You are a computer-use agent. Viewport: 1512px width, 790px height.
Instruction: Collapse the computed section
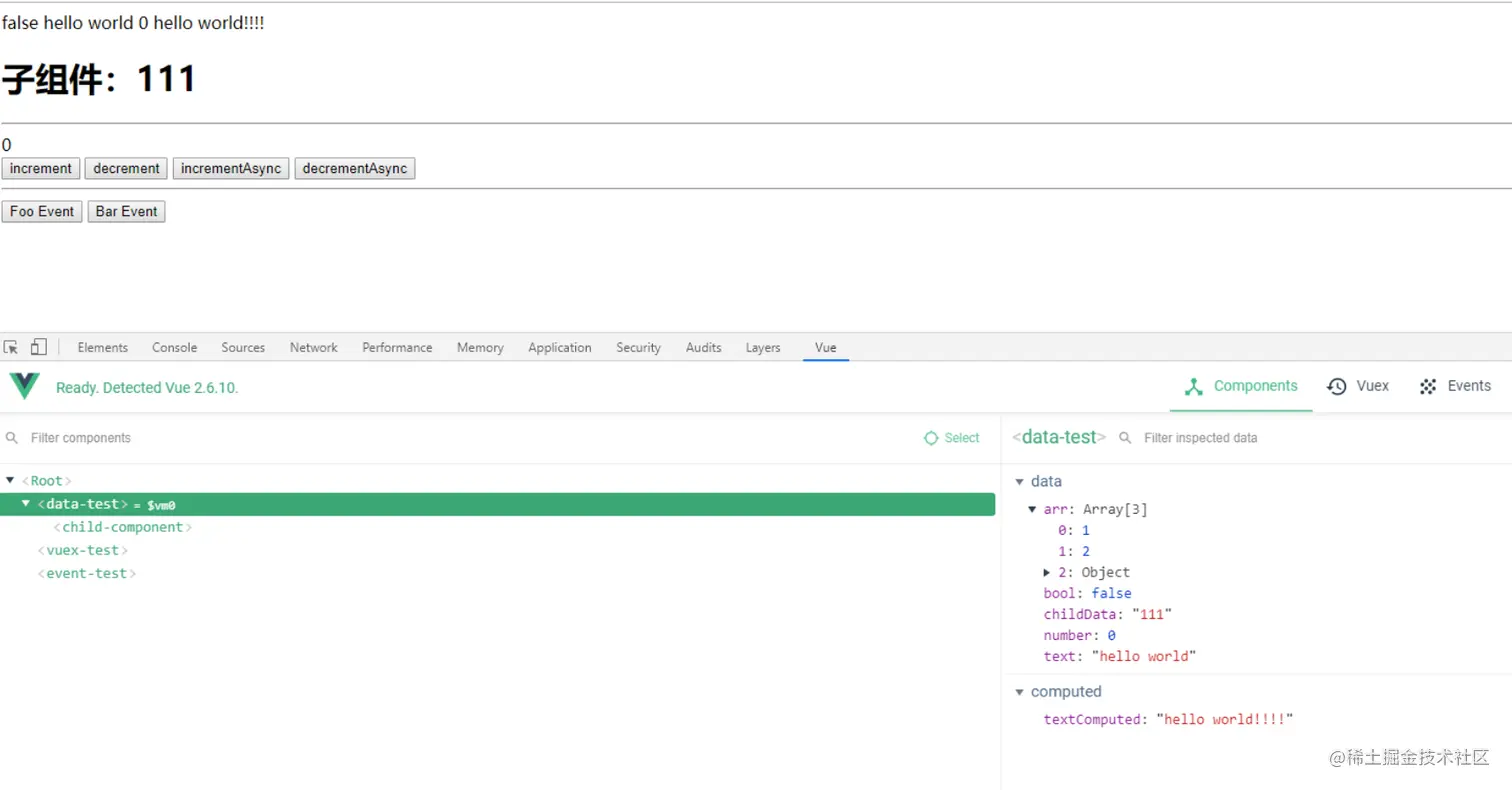(1019, 692)
